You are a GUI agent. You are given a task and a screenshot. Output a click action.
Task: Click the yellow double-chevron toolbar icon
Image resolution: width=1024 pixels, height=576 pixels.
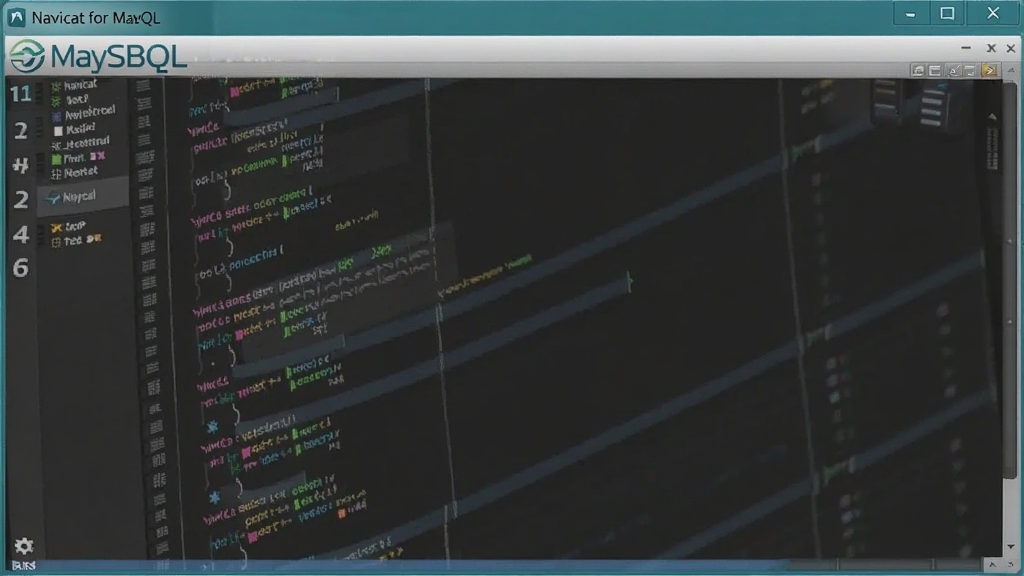[989, 70]
